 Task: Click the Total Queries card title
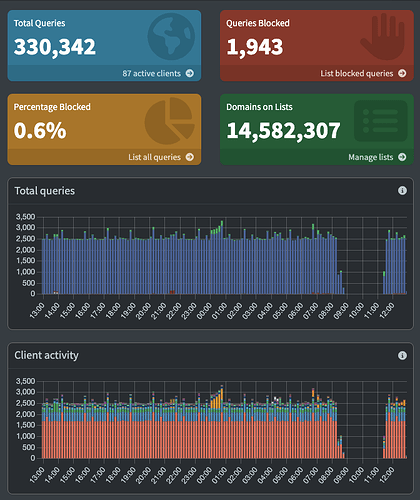[x=39, y=23]
